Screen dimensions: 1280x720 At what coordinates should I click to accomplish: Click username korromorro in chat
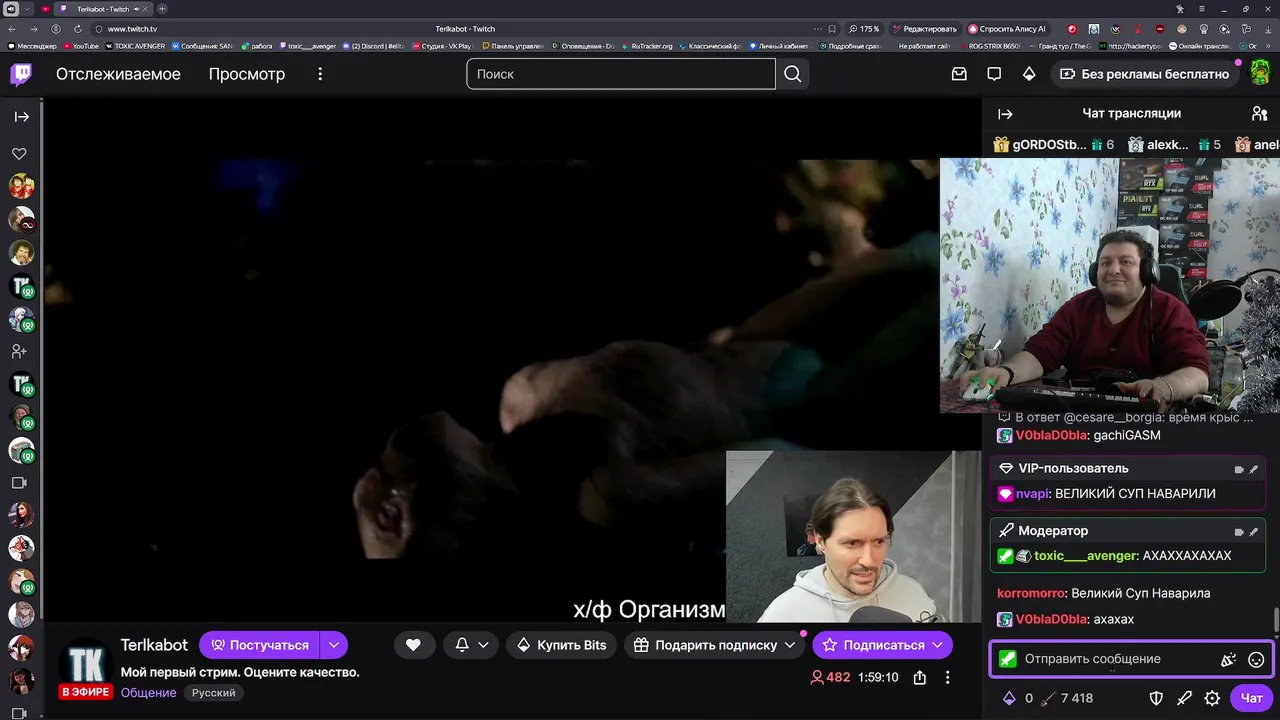[1030, 593]
